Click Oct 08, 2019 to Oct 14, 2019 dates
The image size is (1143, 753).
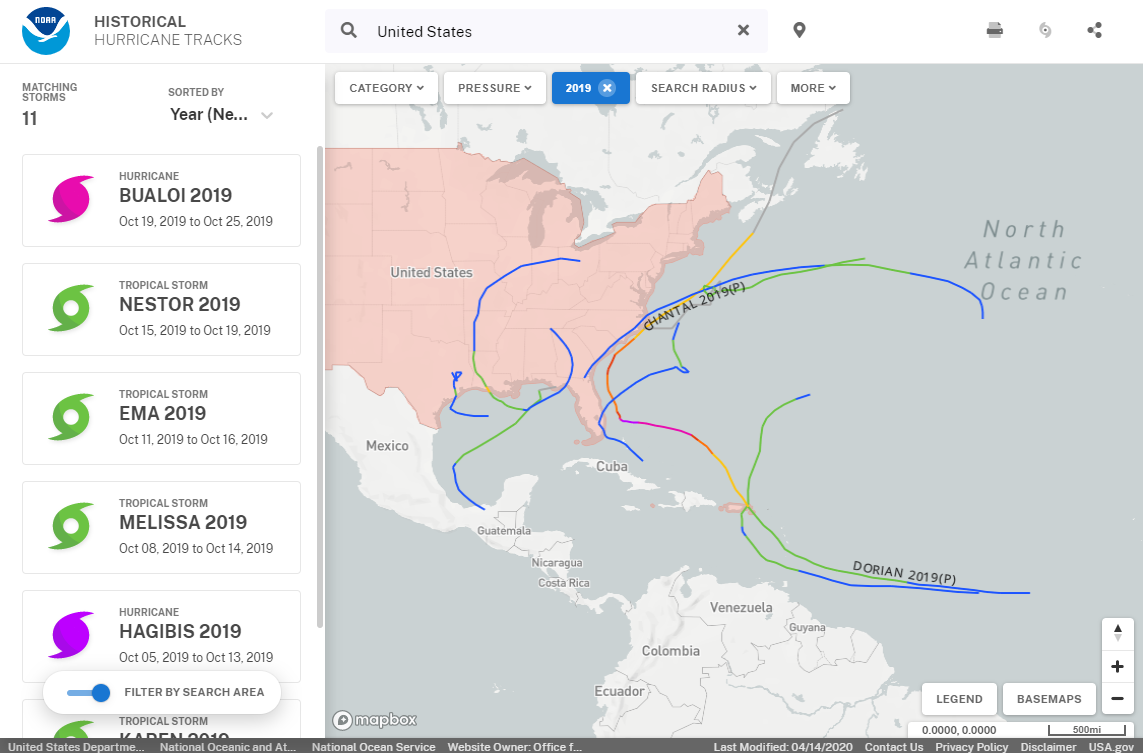(x=196, y=548)
